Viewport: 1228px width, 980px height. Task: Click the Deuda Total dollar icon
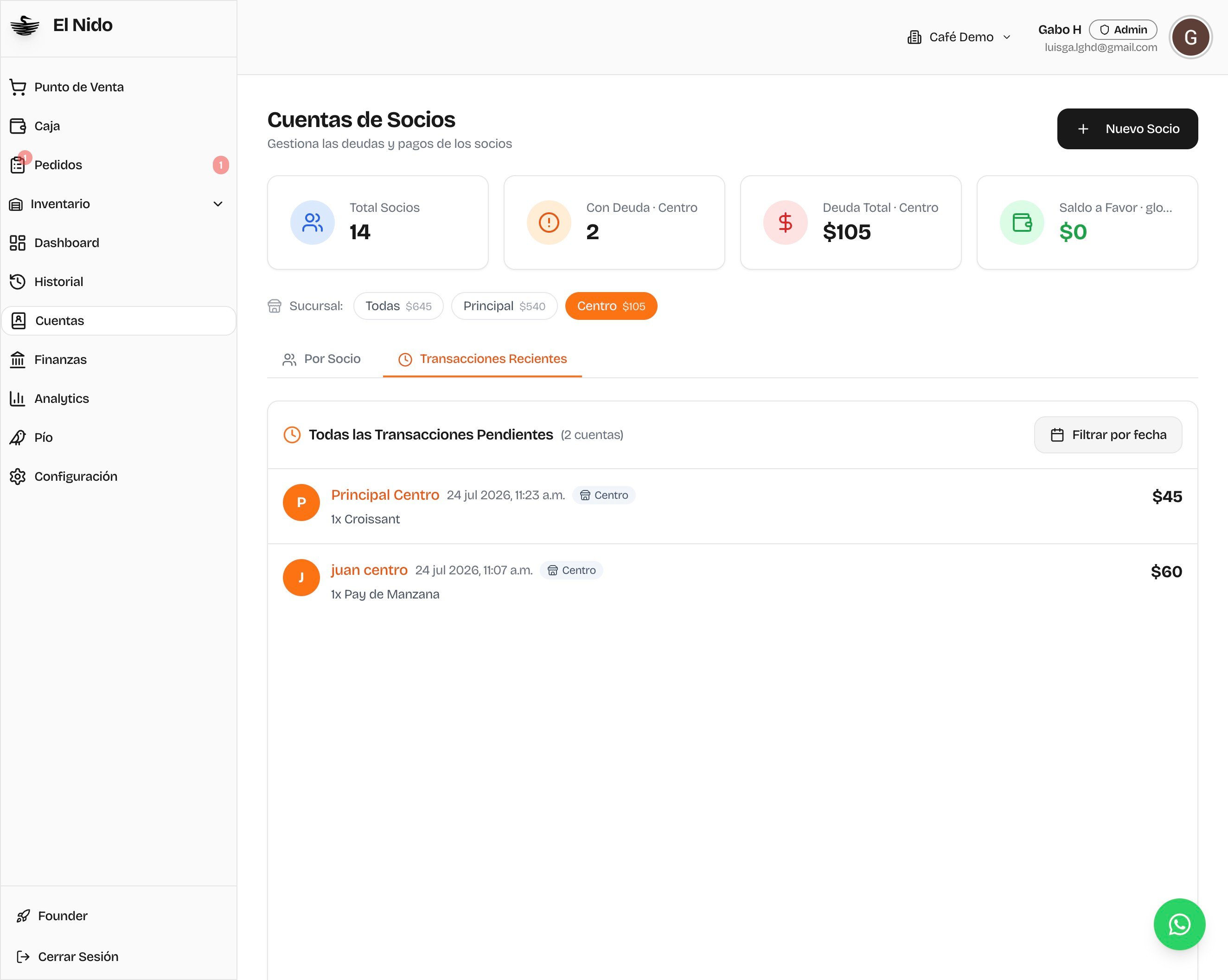(x=786, y=223)
